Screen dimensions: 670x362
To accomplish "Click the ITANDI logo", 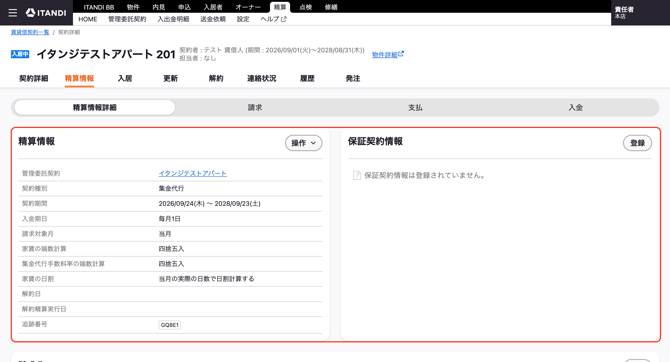I will coord(46,13).
